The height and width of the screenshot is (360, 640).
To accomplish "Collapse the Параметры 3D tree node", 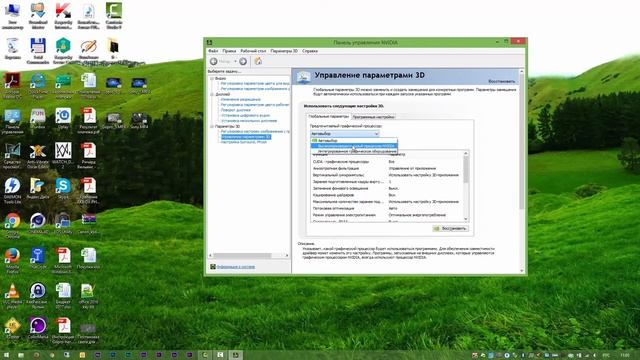I will (212, 127).
